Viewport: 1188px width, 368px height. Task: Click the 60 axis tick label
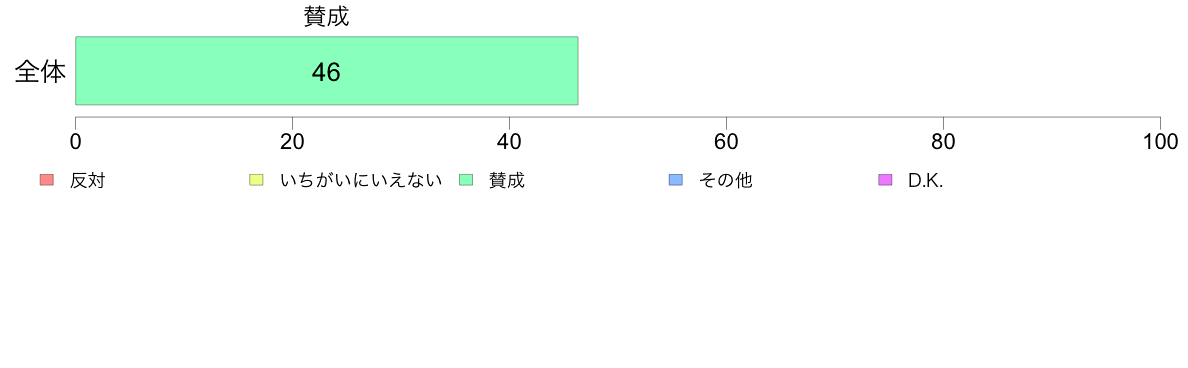727,142
